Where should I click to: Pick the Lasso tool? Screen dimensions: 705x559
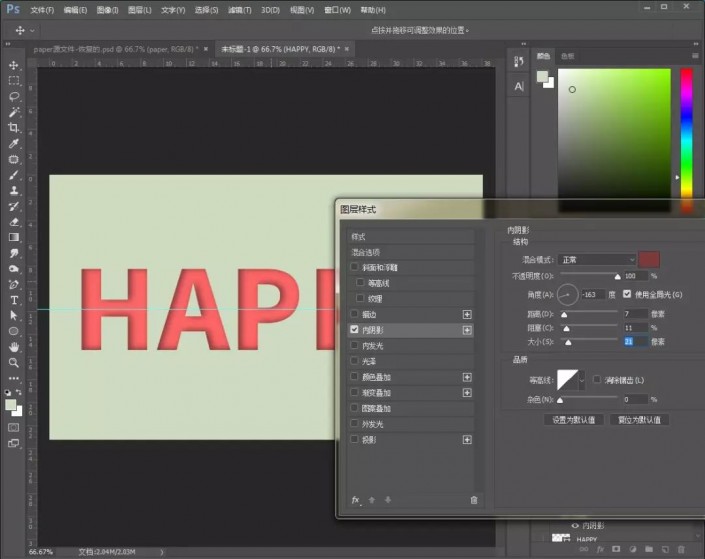(13, 96)
